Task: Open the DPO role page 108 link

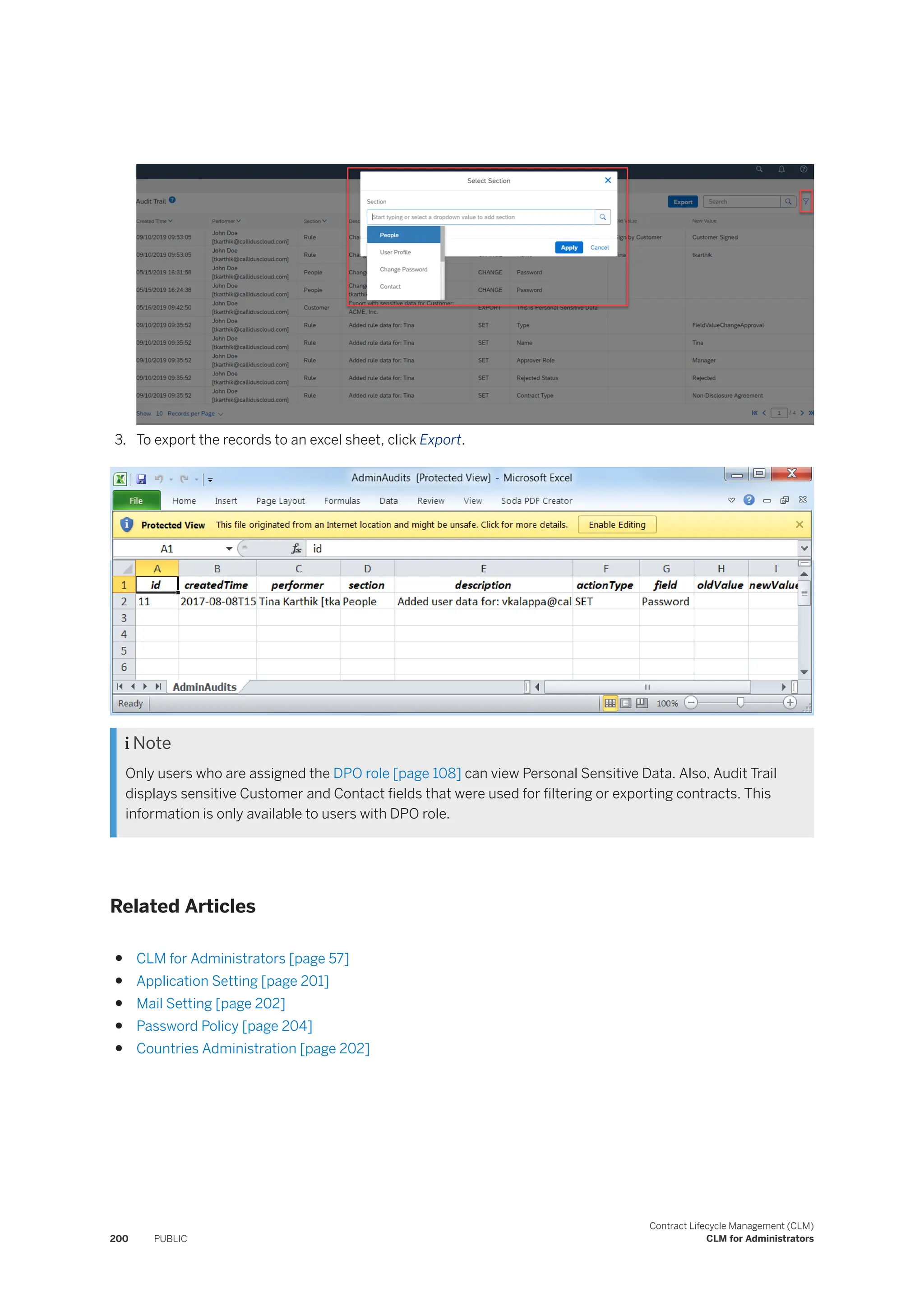Action: click(397, 774)
